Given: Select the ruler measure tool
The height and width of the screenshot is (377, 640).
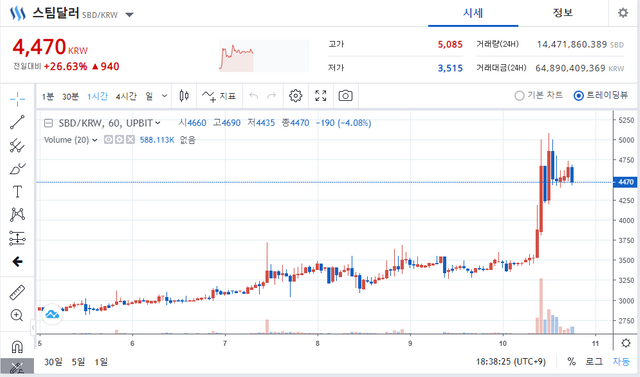Looking at the screenshot, I should click(x=17, y=292).
